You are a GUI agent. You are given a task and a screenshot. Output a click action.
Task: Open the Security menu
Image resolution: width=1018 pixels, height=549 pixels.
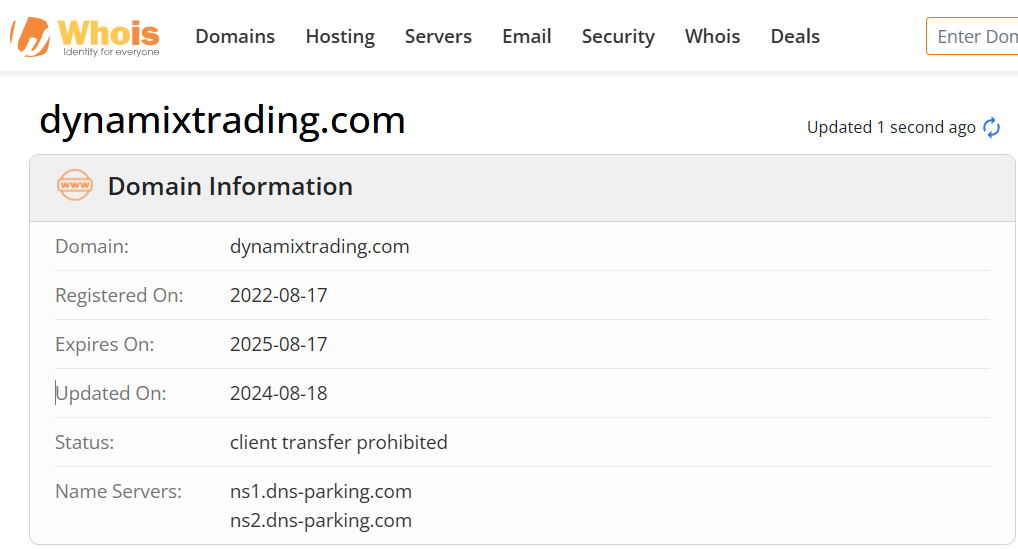618,36
